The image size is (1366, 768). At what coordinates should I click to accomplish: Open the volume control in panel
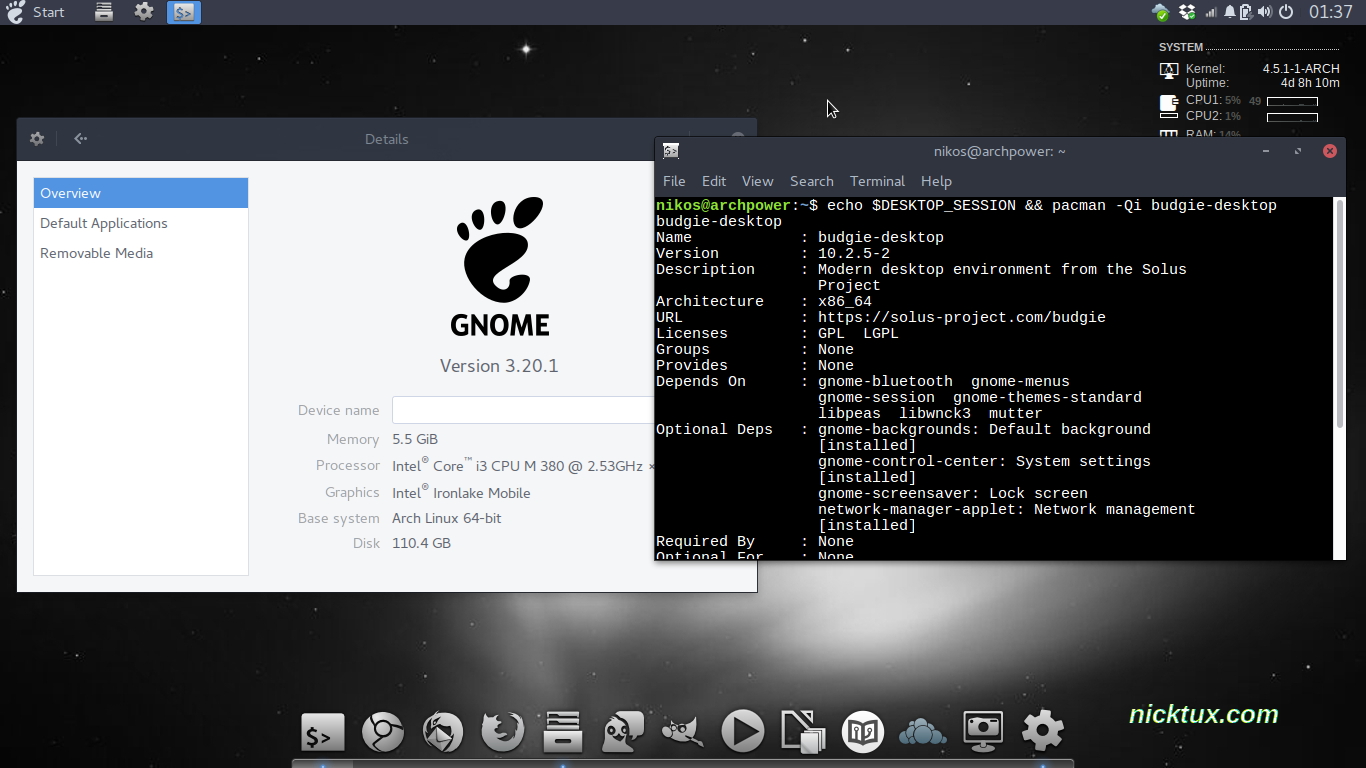(x=1265, y=12)
